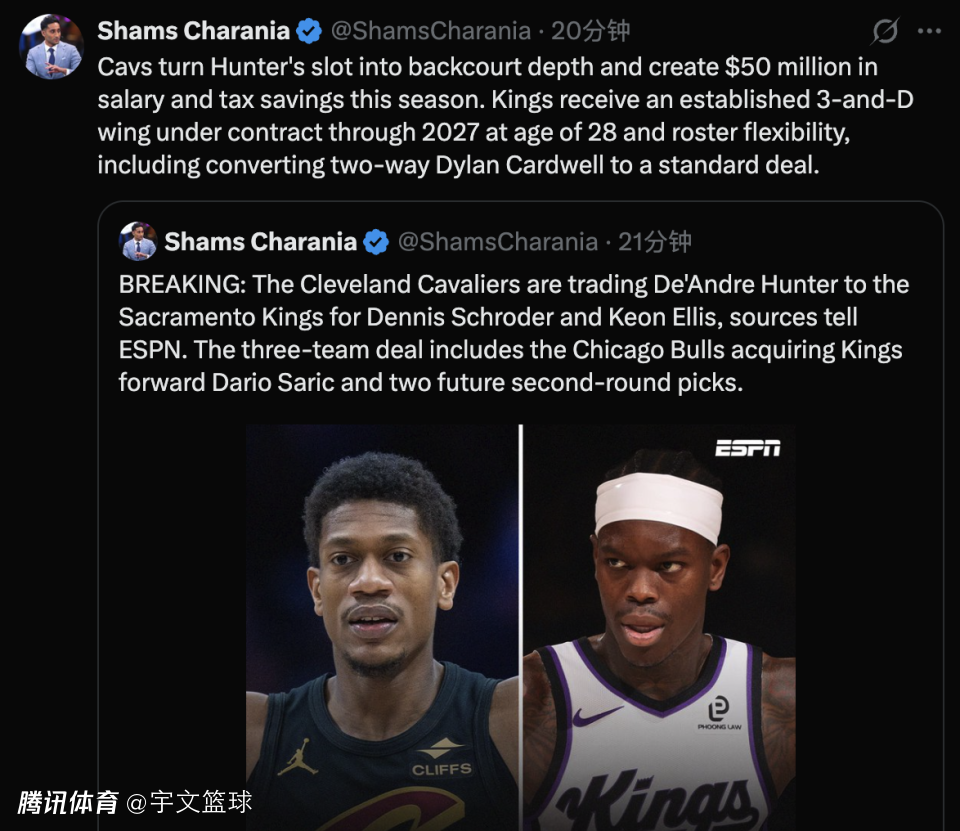Open the quoted tweet's small profile avatar
Image resolution: width=960 pixels, height=831 pixels.
click(138, 241)
